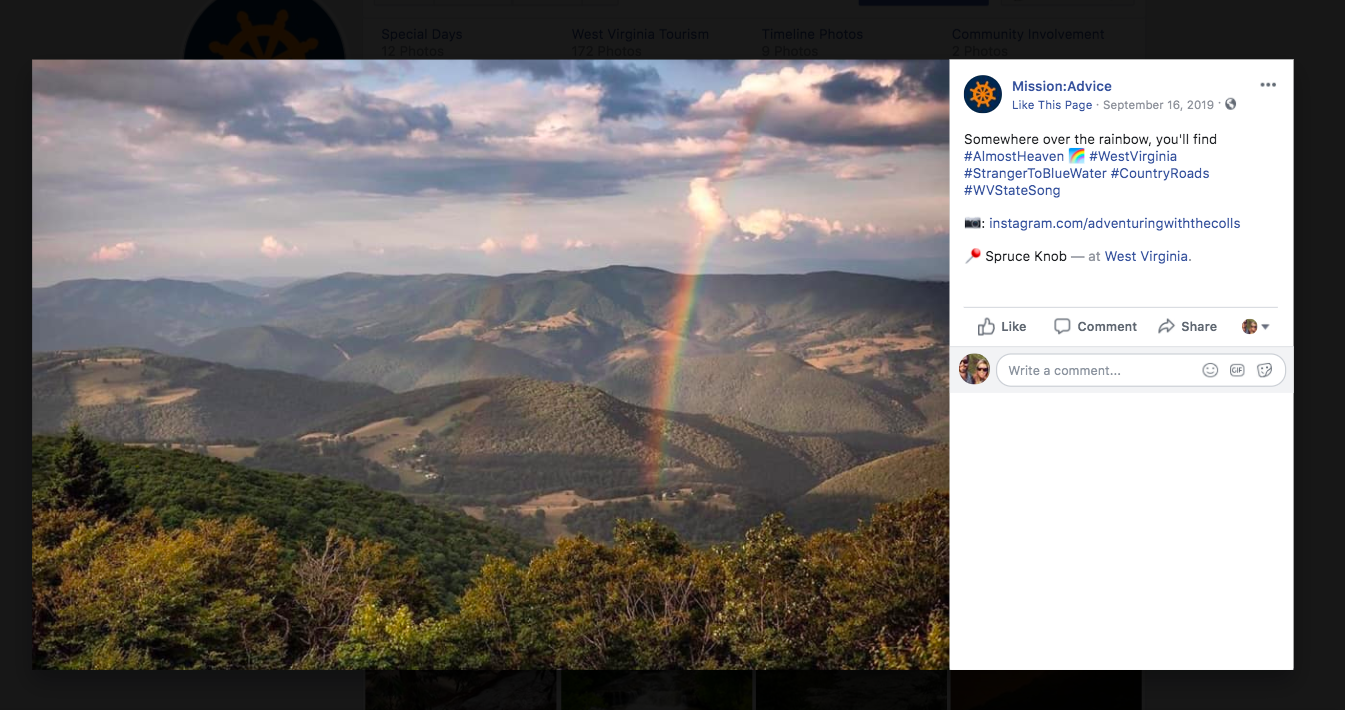Open the #WestVirginia hashtag link
Viewport: 1345px width, 710px height.
tap(1132, 156)
